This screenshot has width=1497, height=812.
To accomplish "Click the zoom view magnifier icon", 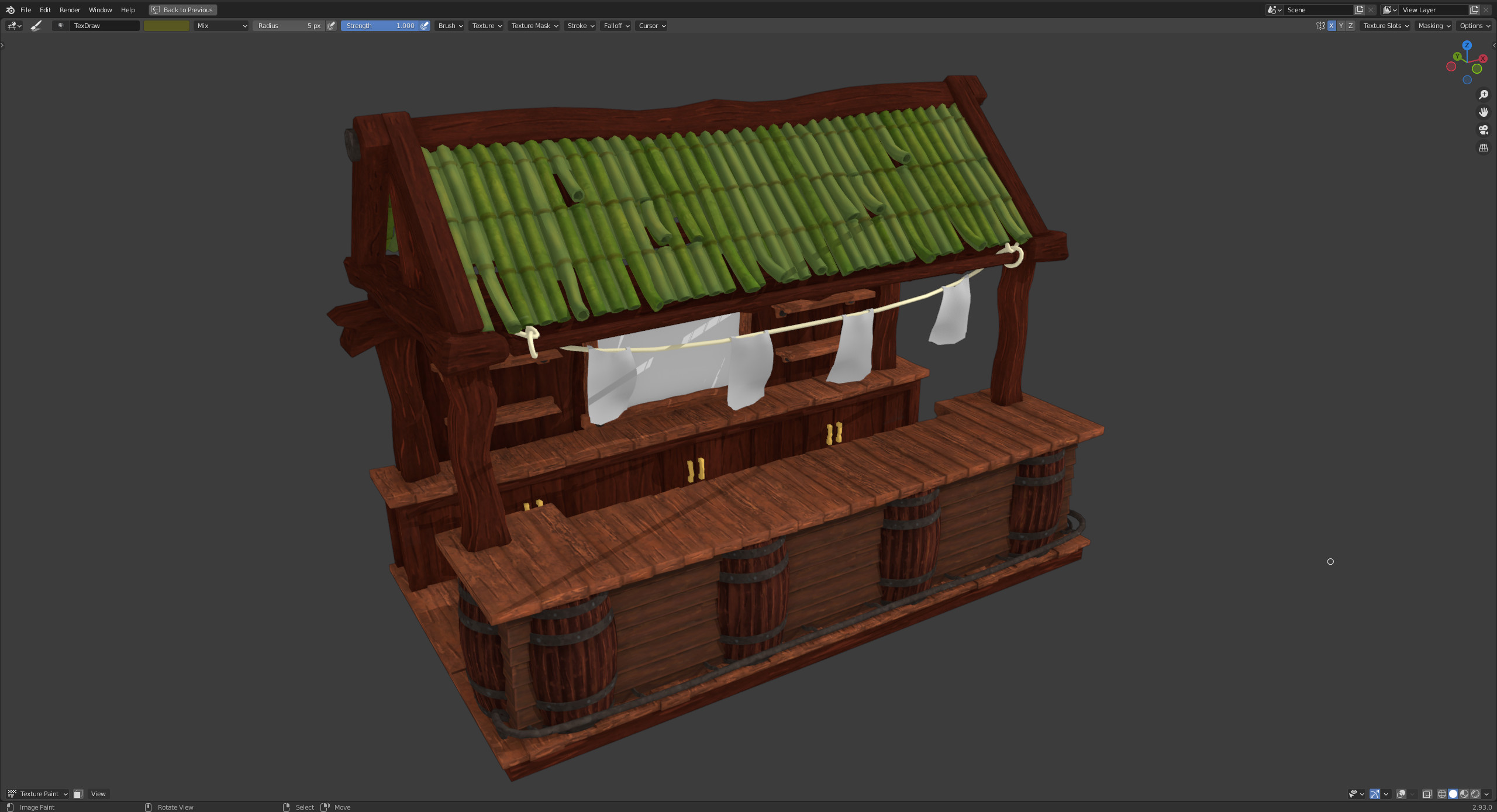I will (1484, 95).
